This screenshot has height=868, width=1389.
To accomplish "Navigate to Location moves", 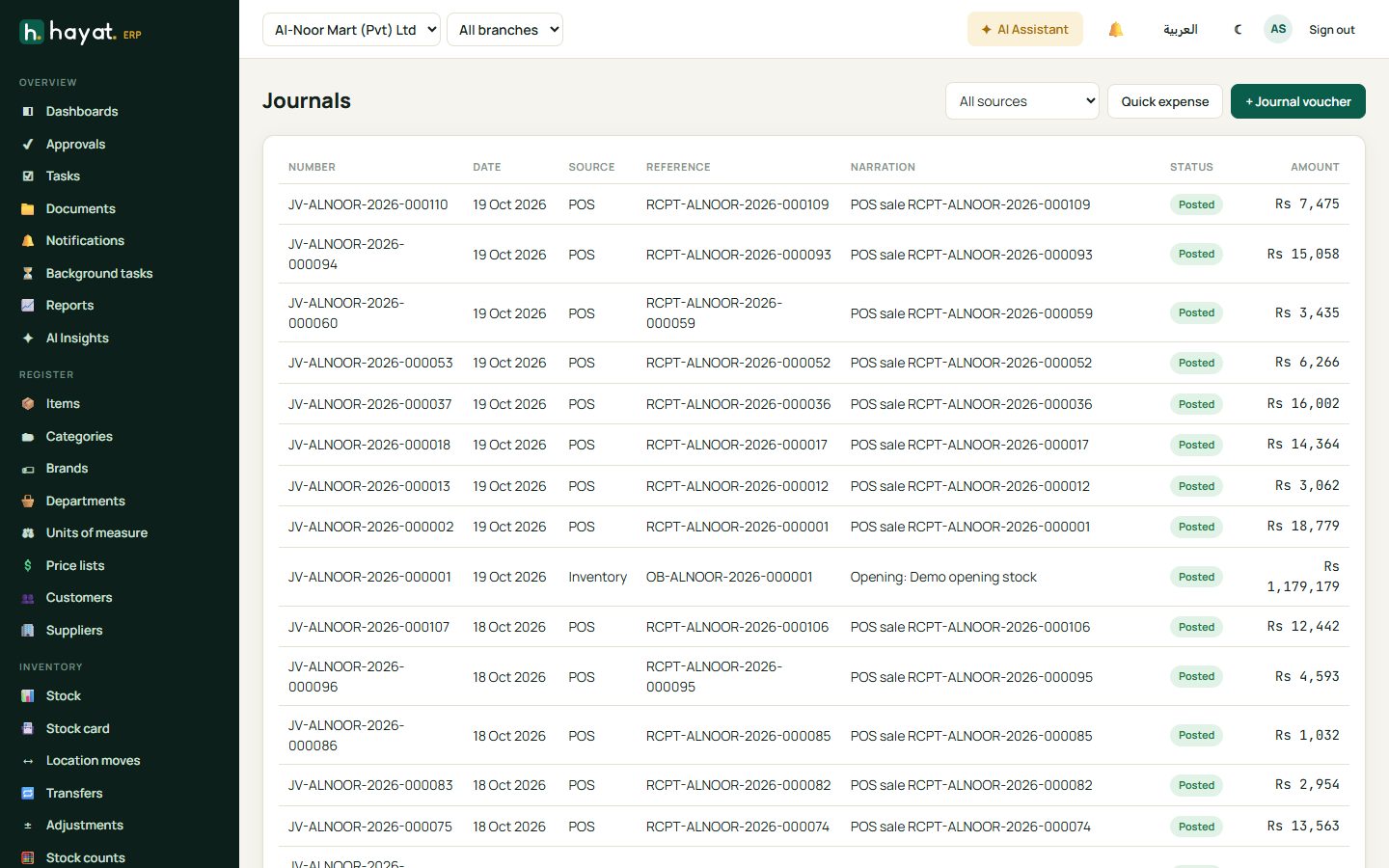I will (x=94, y=761).
